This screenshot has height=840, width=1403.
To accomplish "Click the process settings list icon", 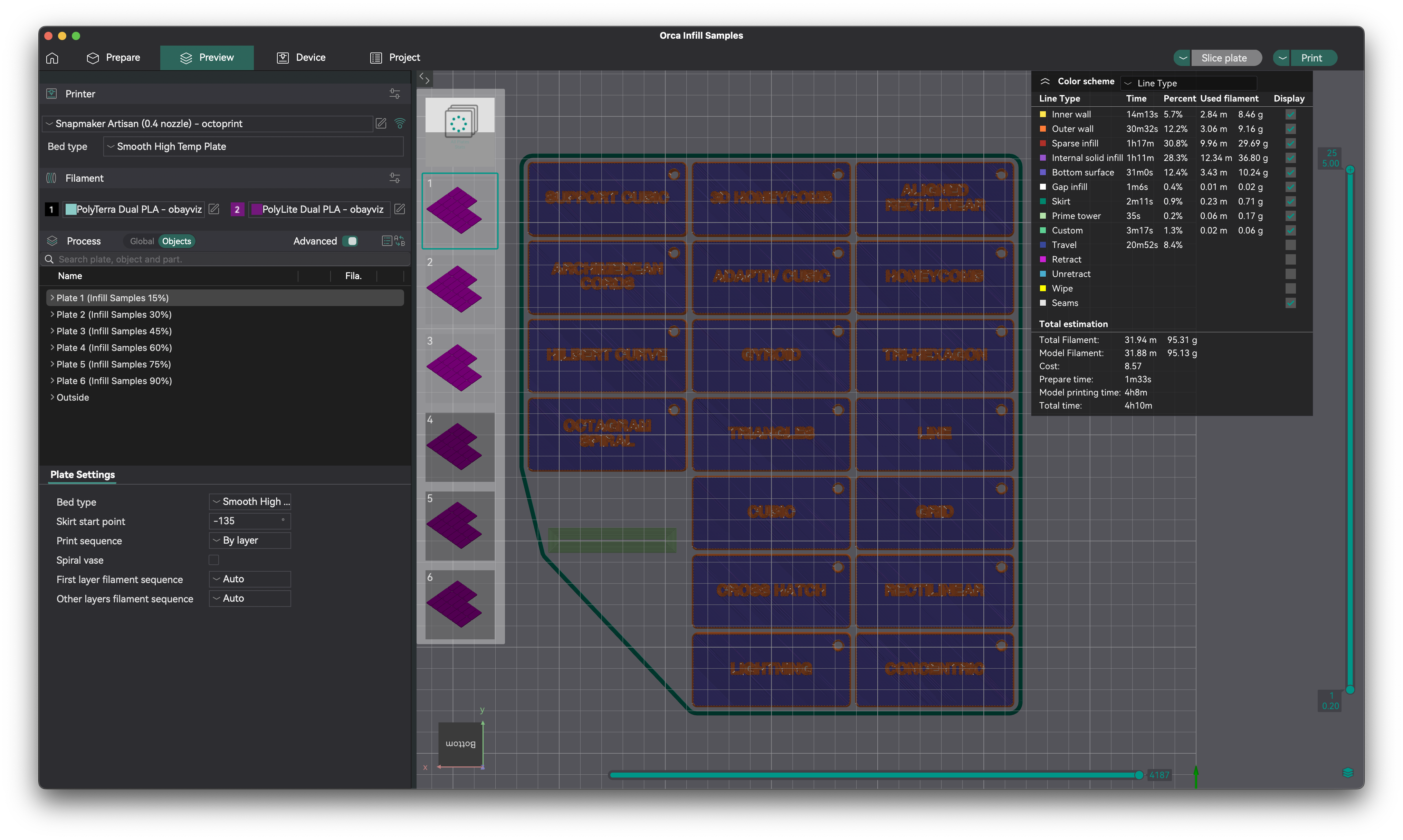I will [386, 241].
